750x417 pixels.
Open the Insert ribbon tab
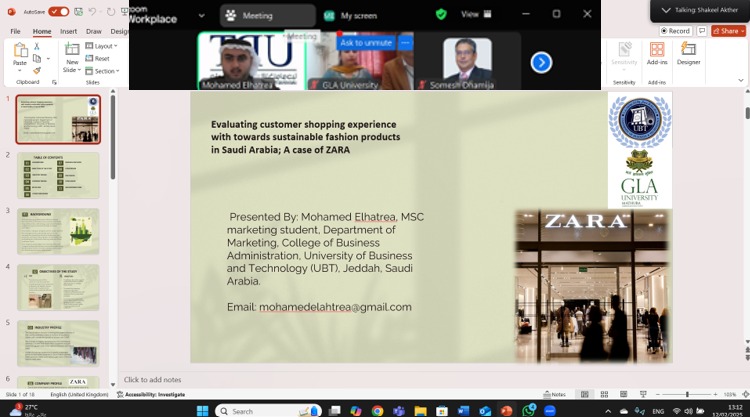[x=68, y=31]
